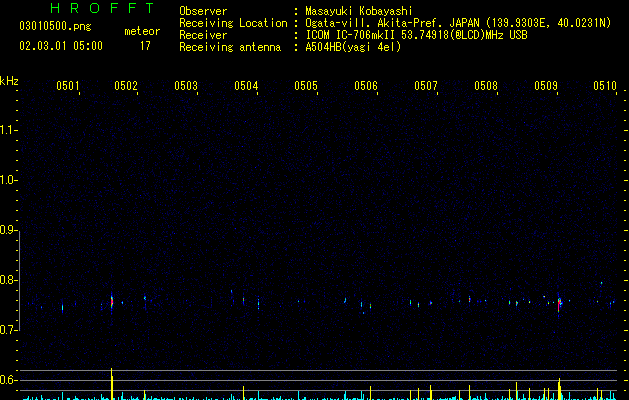The width and height of the screenshot is (629, 400).
Task: Click the 0.6 kHz axis label
Action: pos(9,380)
